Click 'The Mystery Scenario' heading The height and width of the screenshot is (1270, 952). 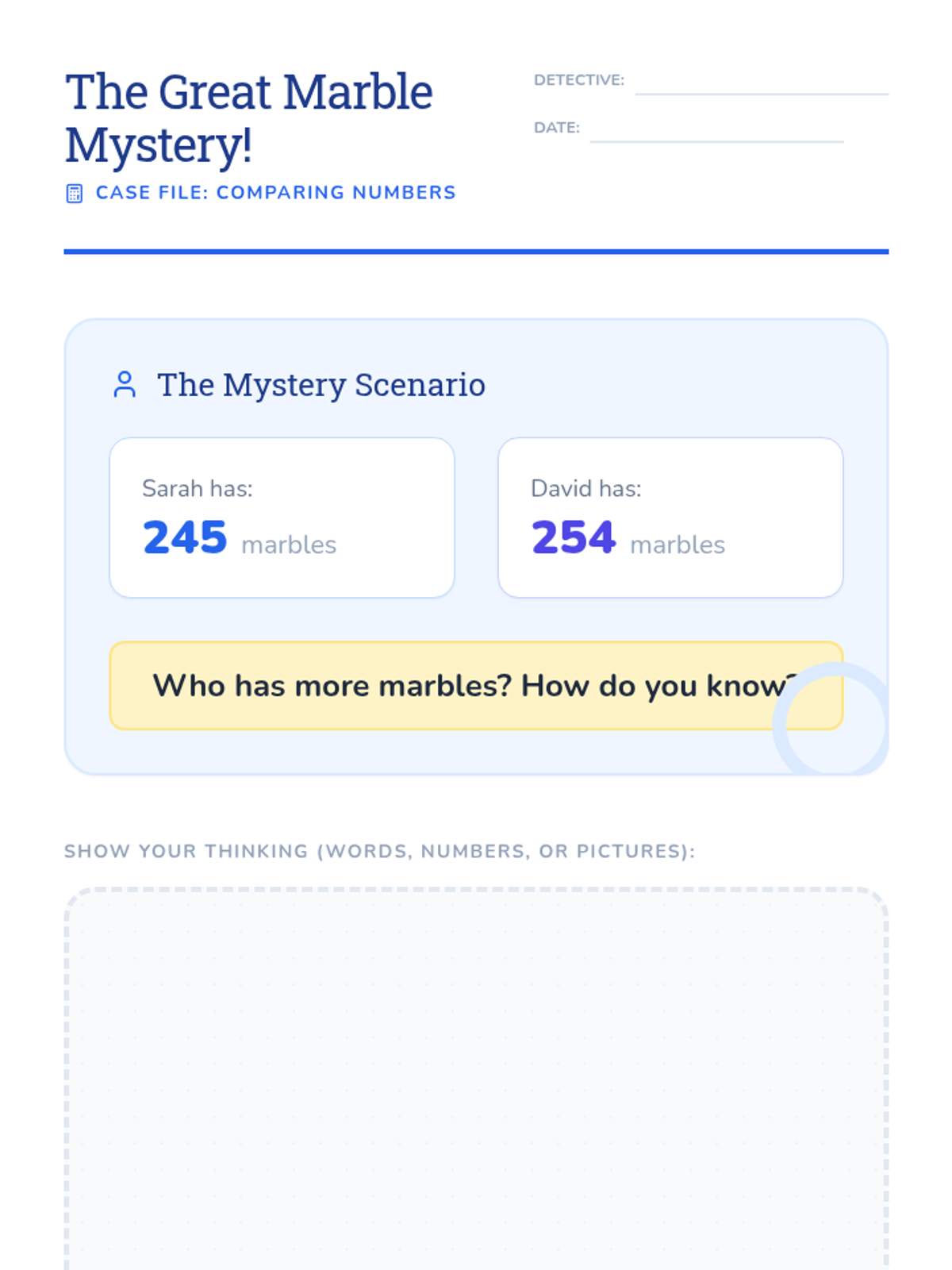click(321, 385)
